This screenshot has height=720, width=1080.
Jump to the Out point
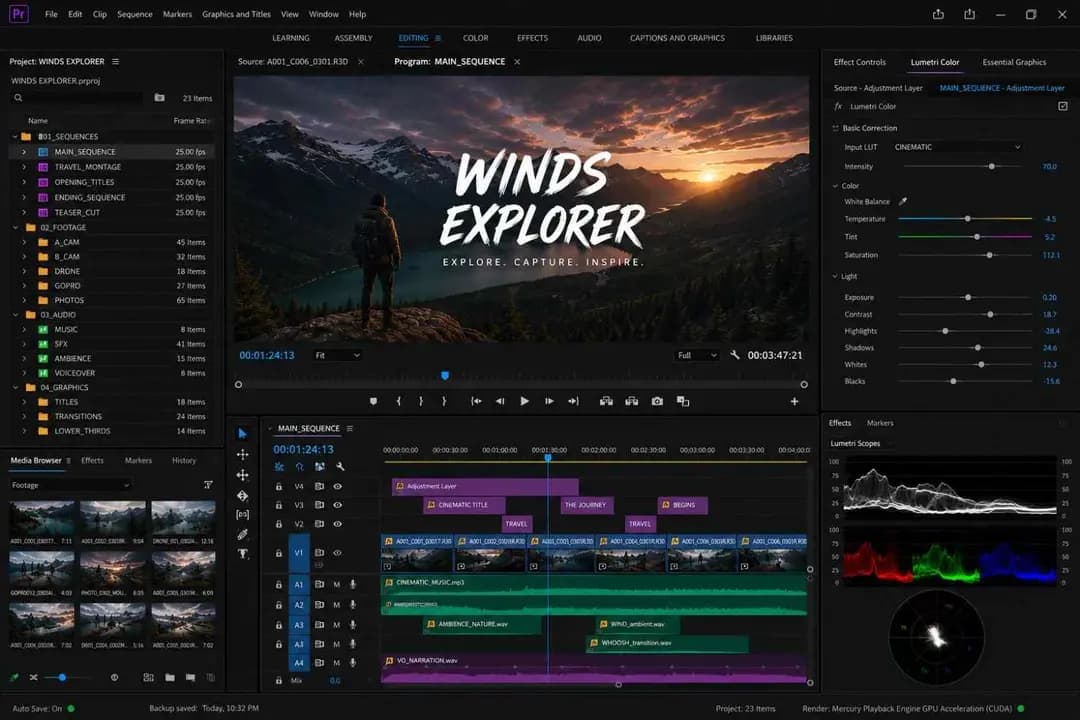tap(573, 401)
